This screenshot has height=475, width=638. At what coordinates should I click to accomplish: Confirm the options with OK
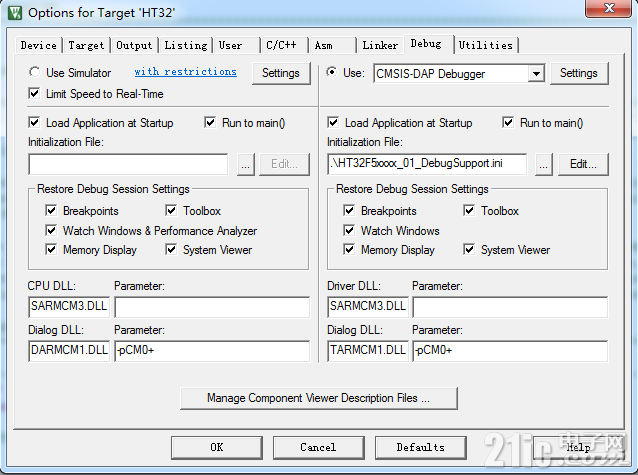point(217,447)
